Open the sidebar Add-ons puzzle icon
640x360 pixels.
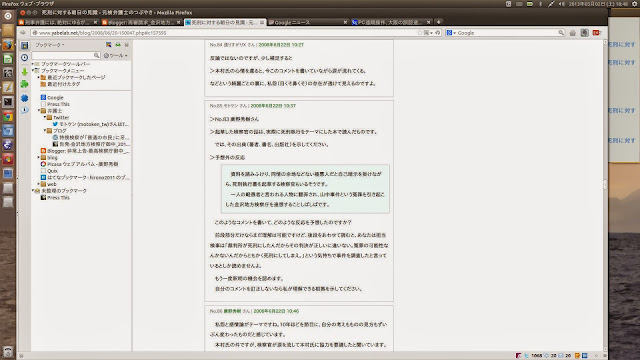24,84
